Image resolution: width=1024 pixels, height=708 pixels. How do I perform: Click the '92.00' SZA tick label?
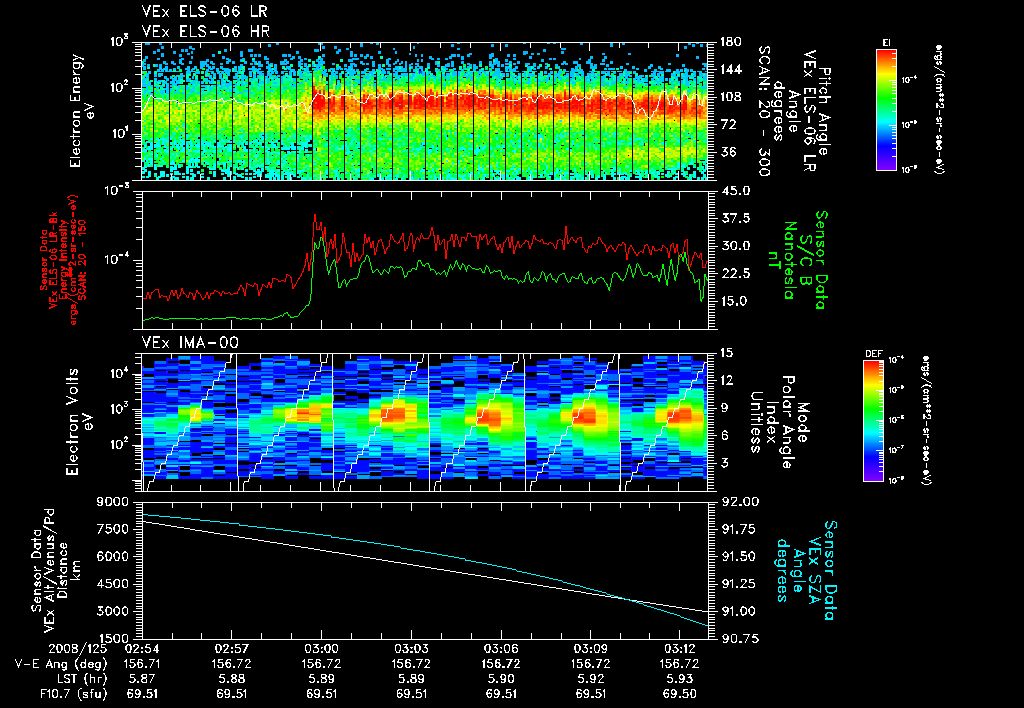click(739, 502)
